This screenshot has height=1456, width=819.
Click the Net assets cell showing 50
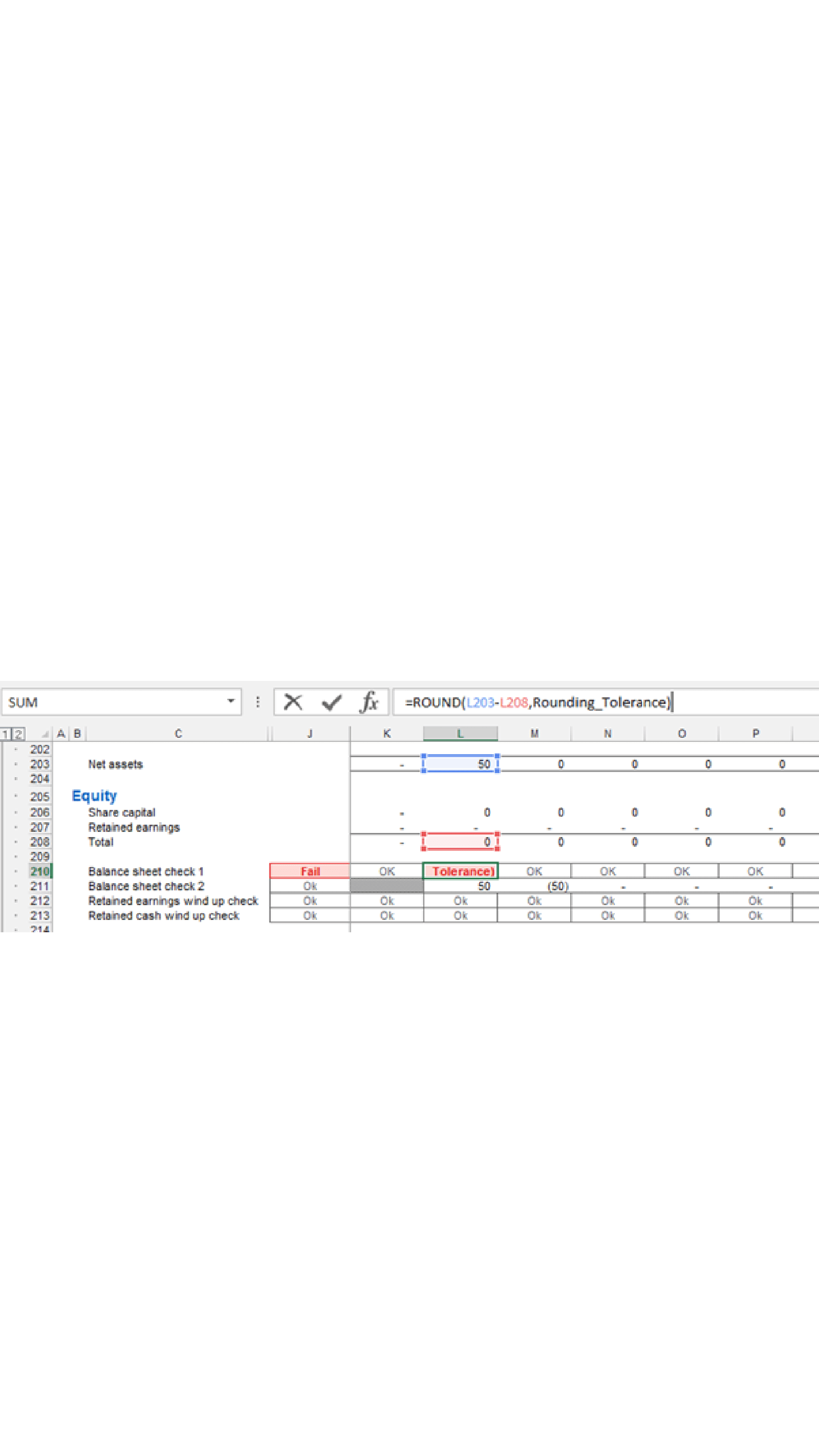point(460,764)
